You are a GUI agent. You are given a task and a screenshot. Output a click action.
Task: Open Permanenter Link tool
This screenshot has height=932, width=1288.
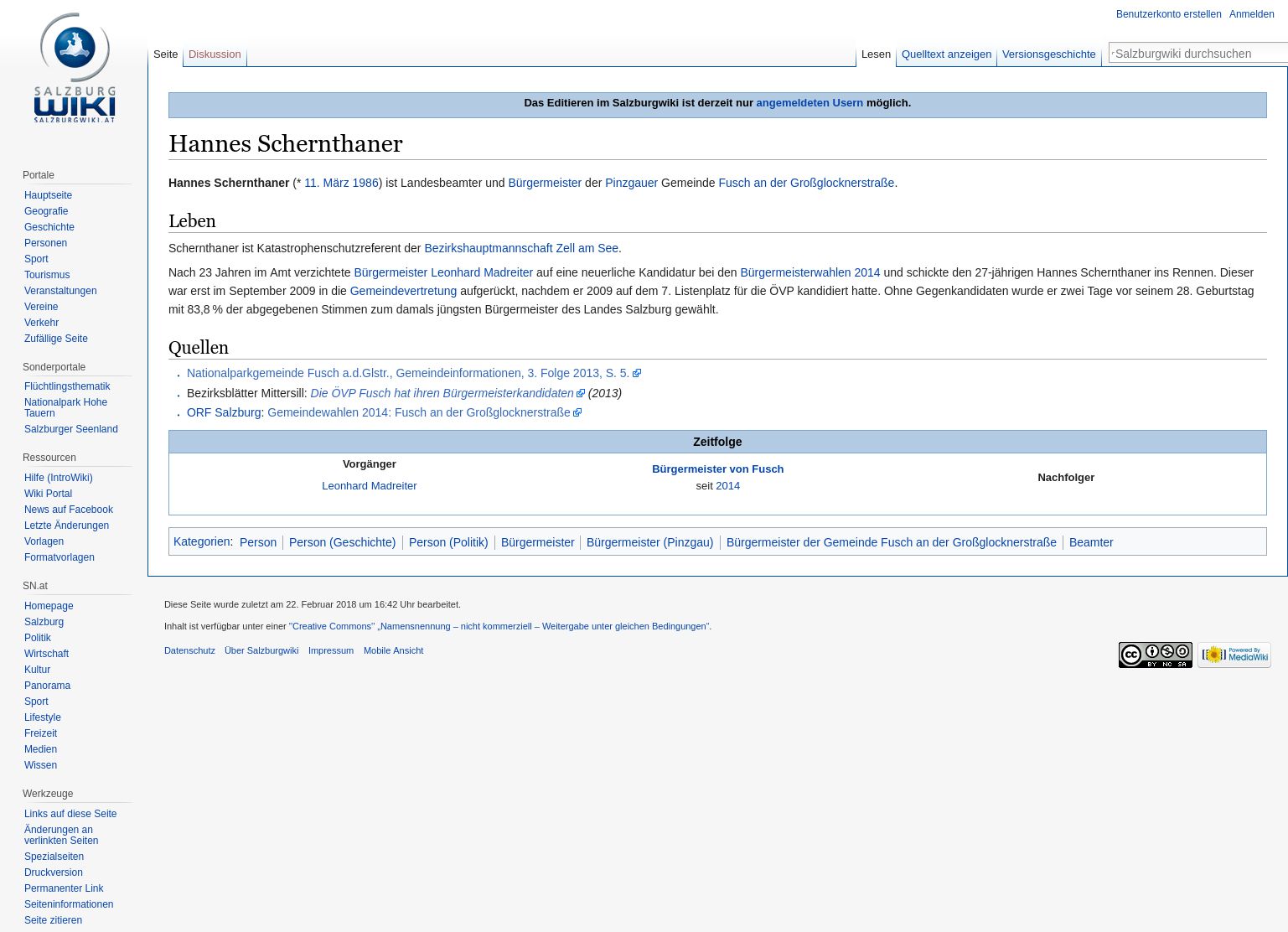coord(64,888)
